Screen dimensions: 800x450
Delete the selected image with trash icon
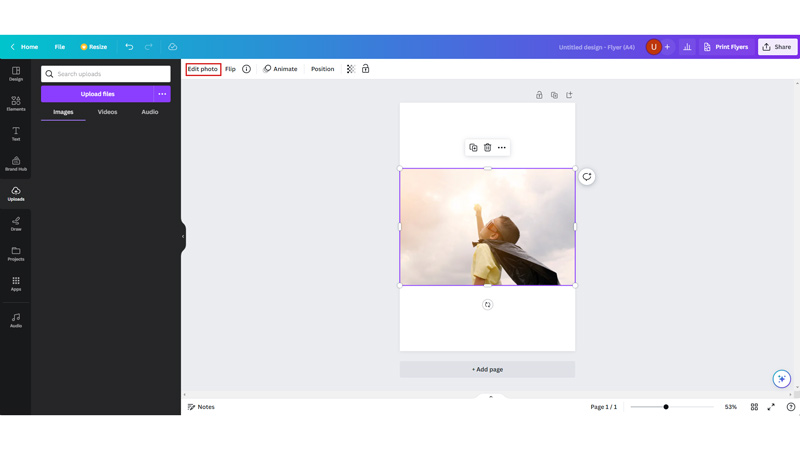(487, 147)
